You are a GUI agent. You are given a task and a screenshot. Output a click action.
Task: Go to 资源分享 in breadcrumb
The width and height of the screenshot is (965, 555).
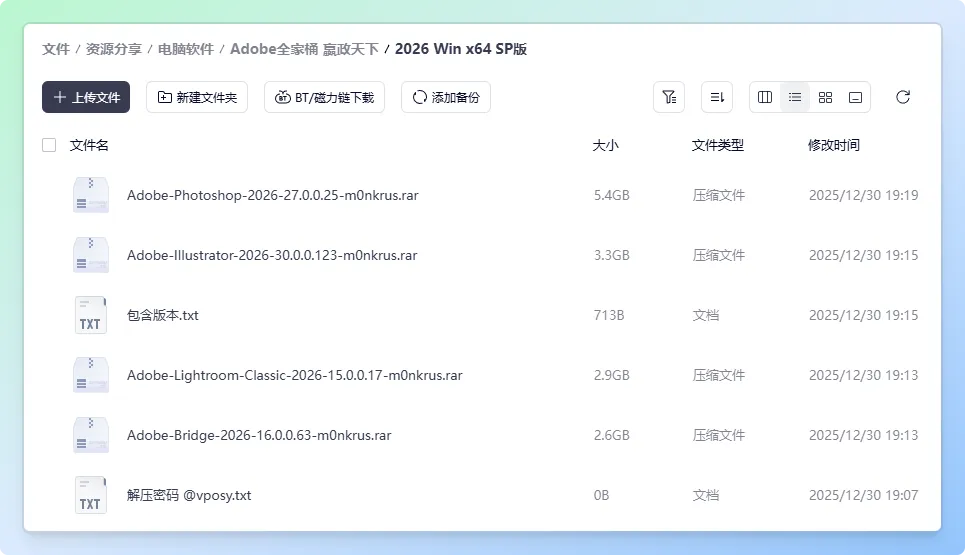(114, 49)
